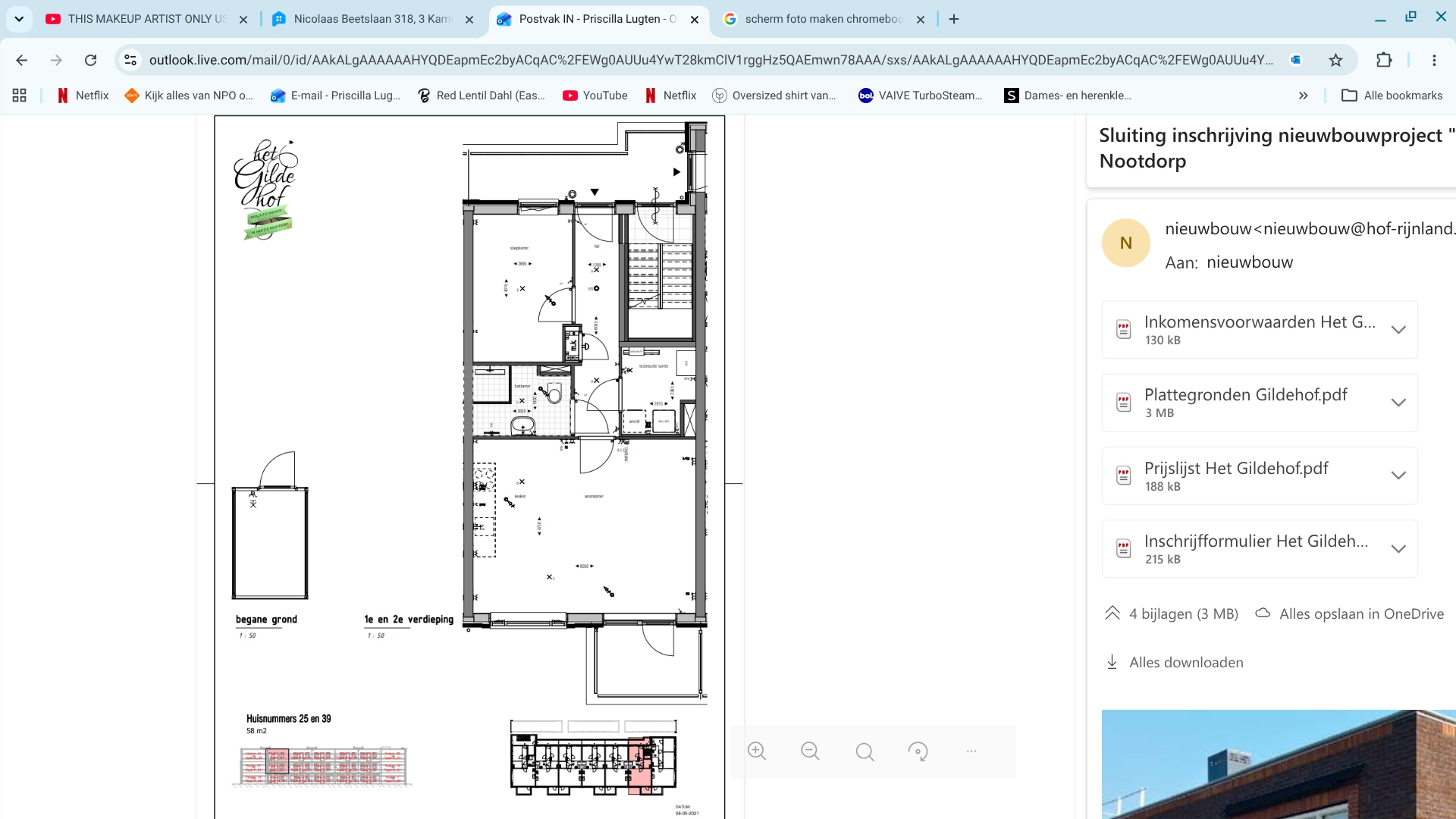
Task: Expand options for Inkomensvoorwaarden attachment
Action: tap(1398, 330)
